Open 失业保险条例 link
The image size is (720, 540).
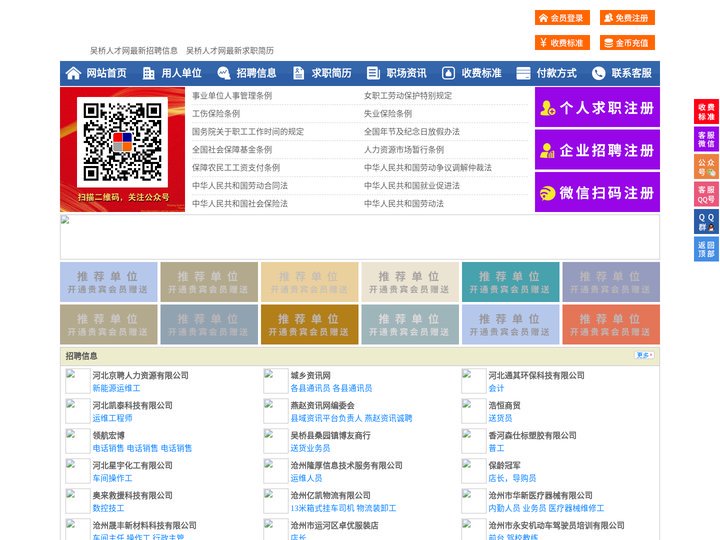pyautogui.click(x=388, y=113)
